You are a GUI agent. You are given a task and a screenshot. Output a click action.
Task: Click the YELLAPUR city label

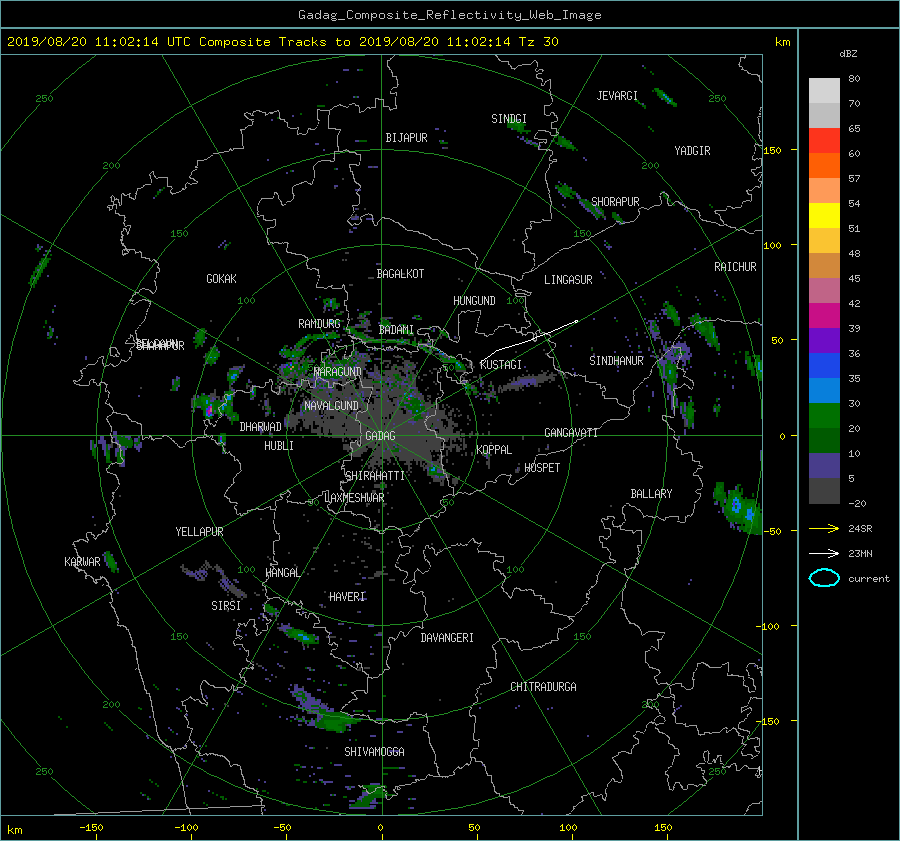[199, 532]
